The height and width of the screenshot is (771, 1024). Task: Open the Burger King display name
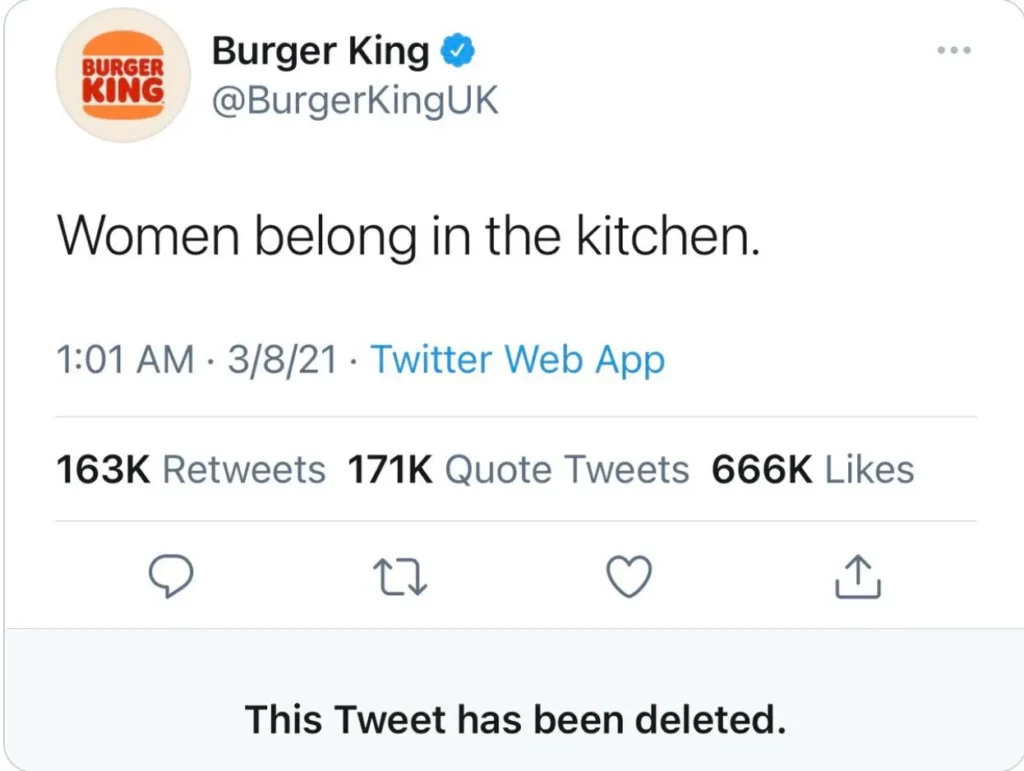(320, 52)
